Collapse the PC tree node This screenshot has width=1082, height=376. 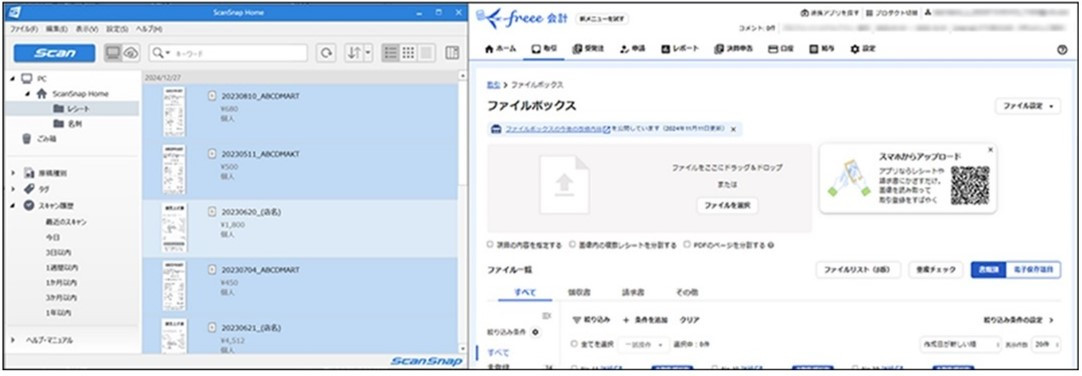[12, 79]
